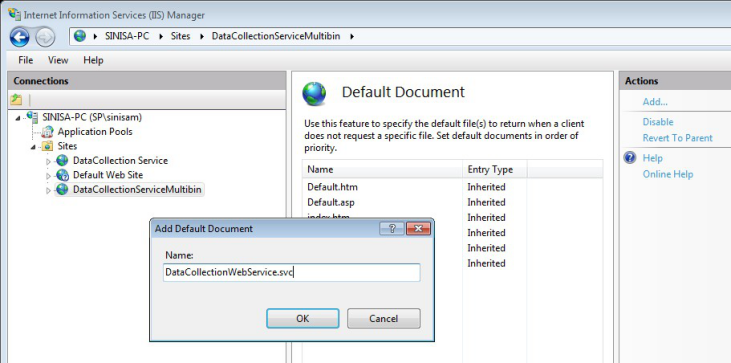Click the connect folder icon in Connections toolbar
The height and width of the screenshot is (363, 731).
[x=16, y=99]
